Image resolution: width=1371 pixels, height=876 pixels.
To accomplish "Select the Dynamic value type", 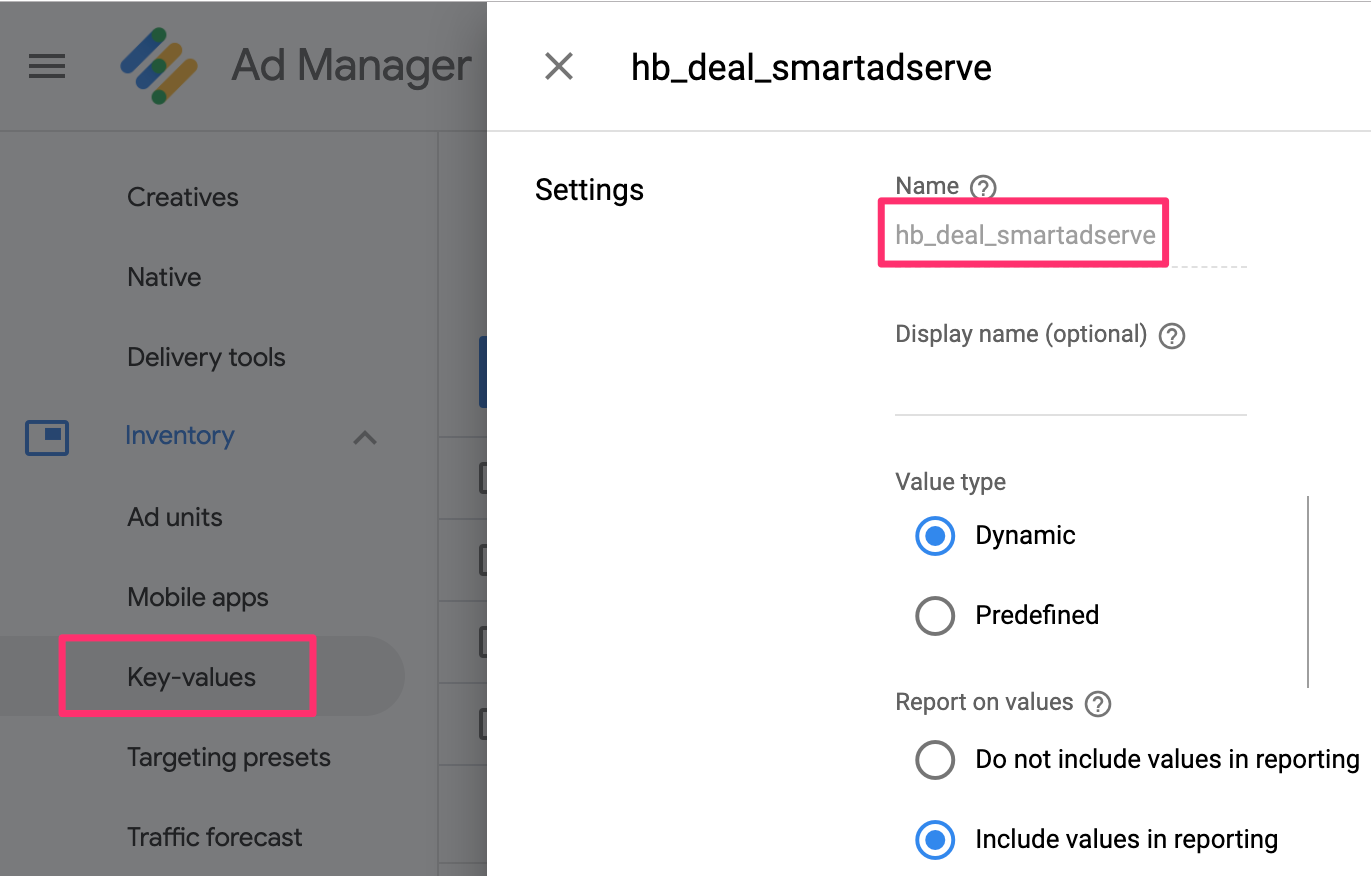I will [935, 536].
